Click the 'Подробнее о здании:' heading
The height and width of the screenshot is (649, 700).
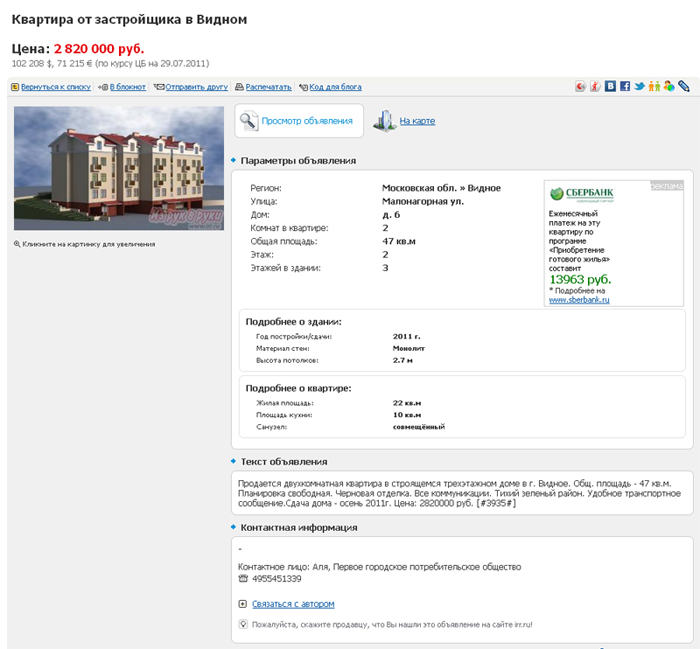point(293,322)
